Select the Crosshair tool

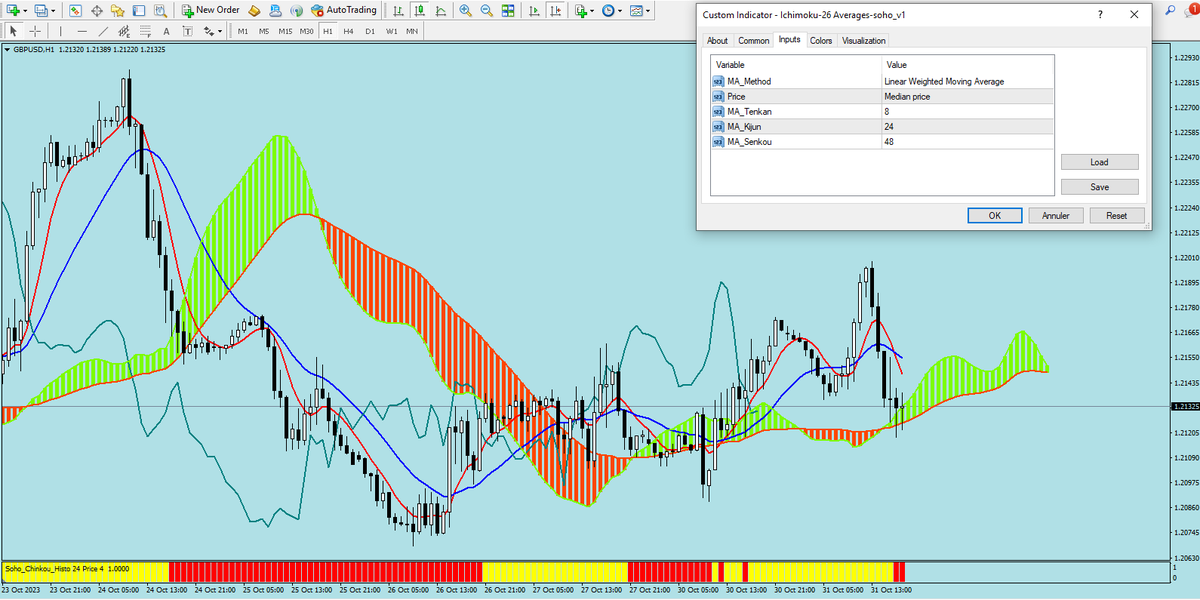click(35, 31)
